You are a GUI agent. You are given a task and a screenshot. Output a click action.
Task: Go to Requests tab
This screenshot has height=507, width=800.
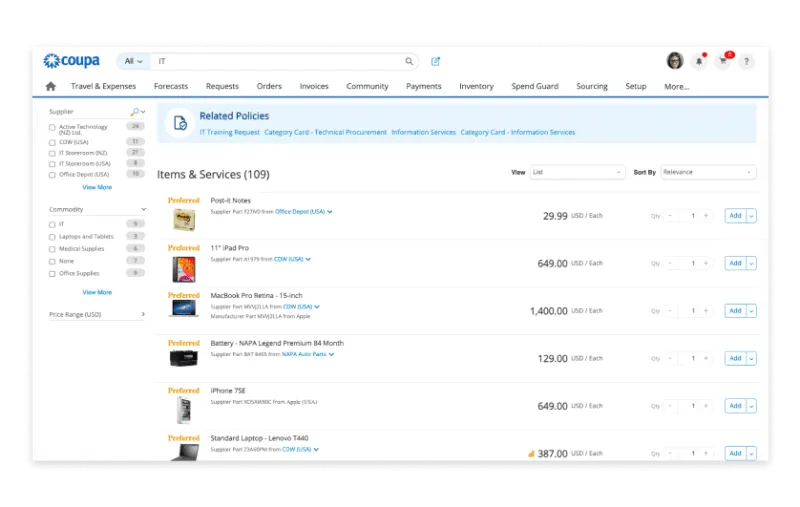[222, 86]
